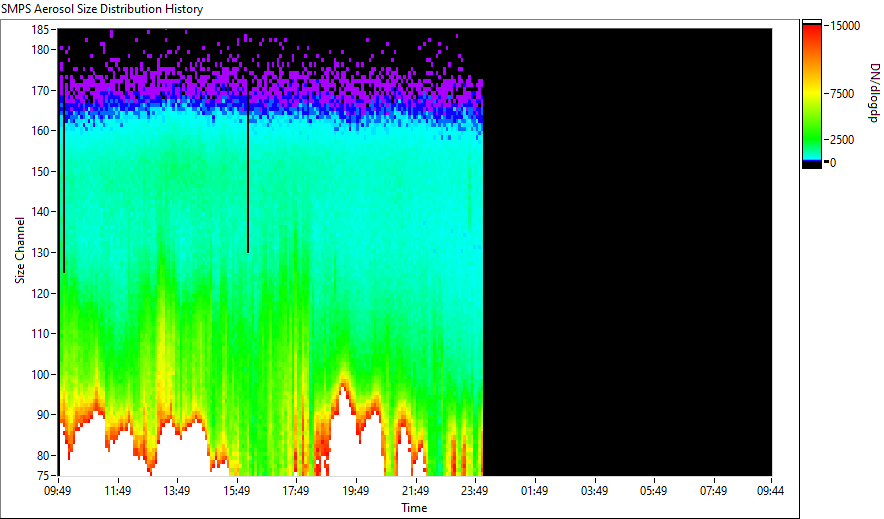
Task: Click the 7500 color scale value
Action: (842, 94)
